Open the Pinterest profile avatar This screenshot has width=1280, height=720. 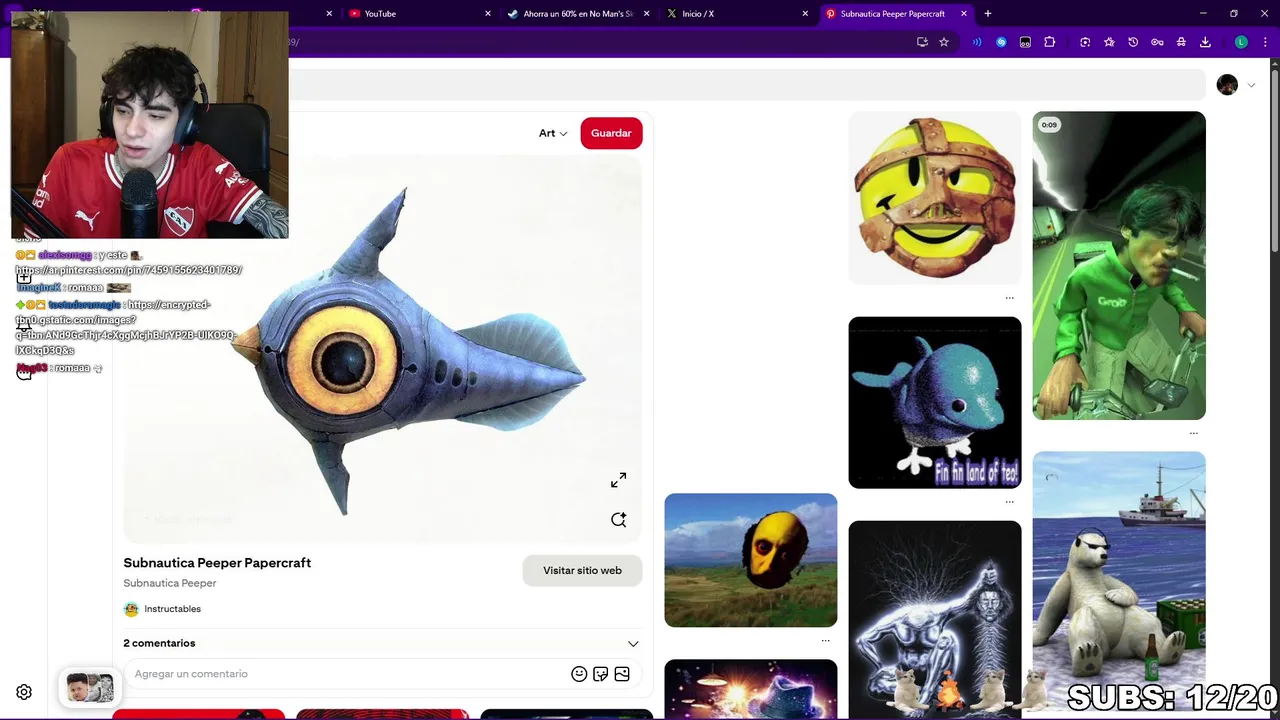coord(1227,85)
